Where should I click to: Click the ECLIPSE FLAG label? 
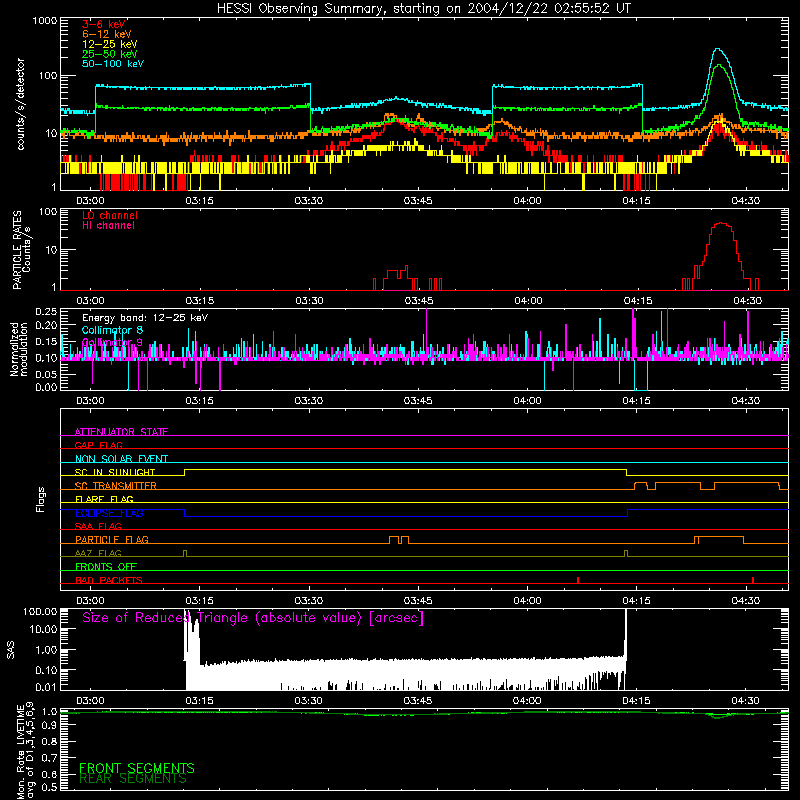(109, 513)
